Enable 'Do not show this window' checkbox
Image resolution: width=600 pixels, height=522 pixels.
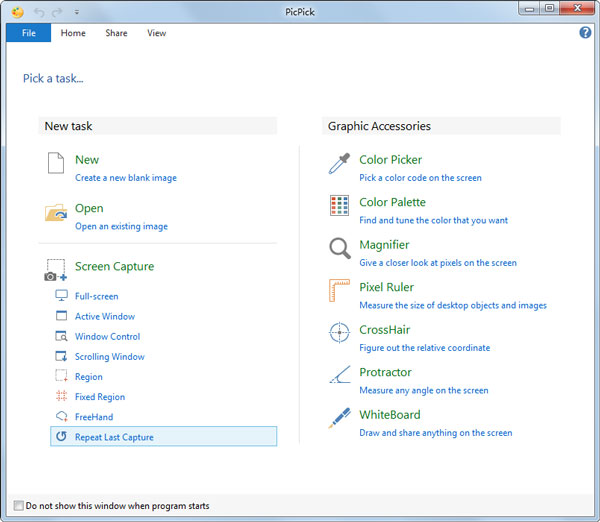tap(19, 506)
